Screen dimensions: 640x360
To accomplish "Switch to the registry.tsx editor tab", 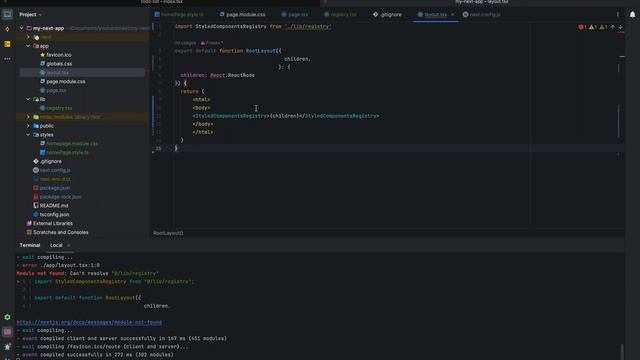I will [340, 15].
